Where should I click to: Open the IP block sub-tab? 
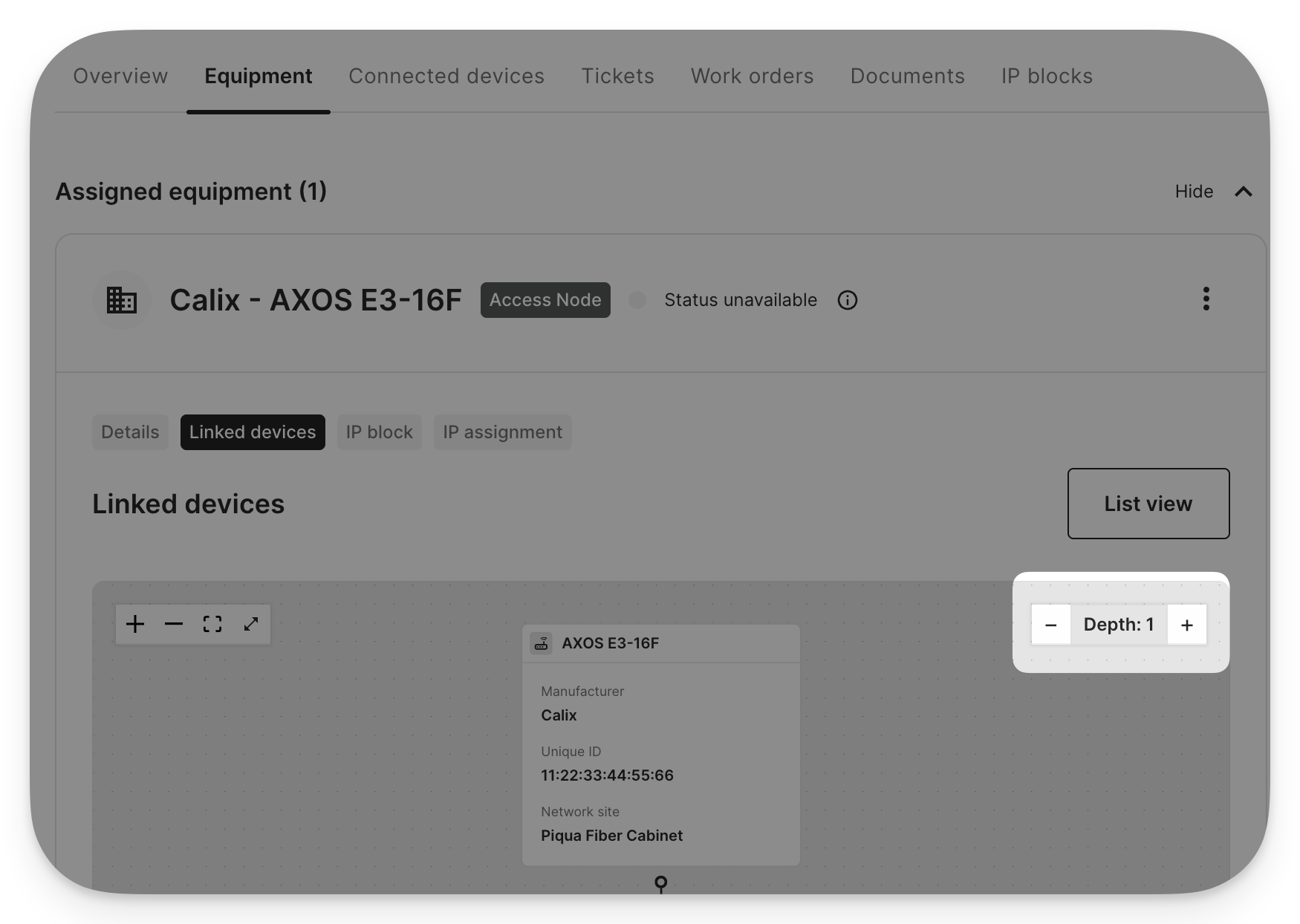[379, 432]
